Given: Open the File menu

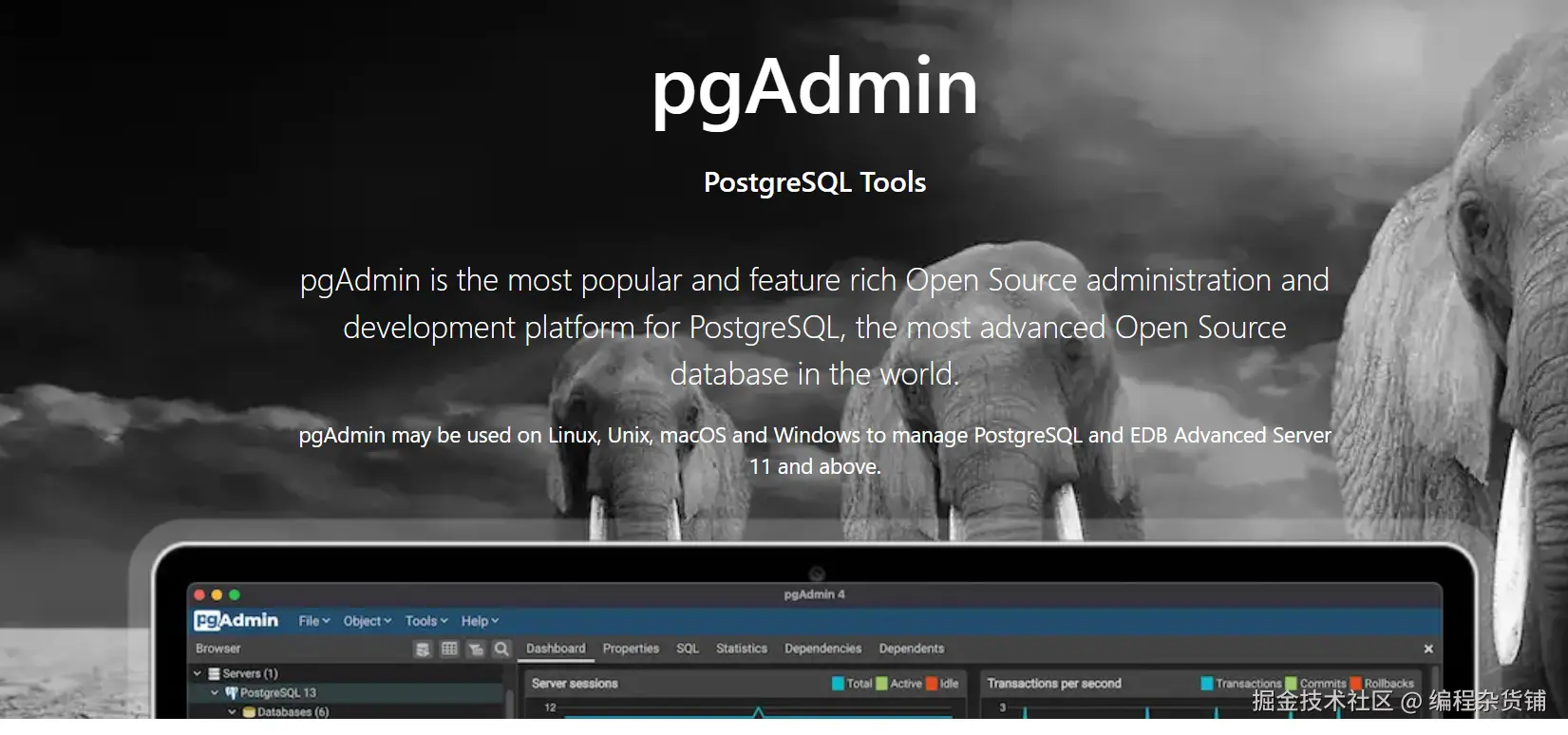Looking at the screenshot, I should point(314,621).
